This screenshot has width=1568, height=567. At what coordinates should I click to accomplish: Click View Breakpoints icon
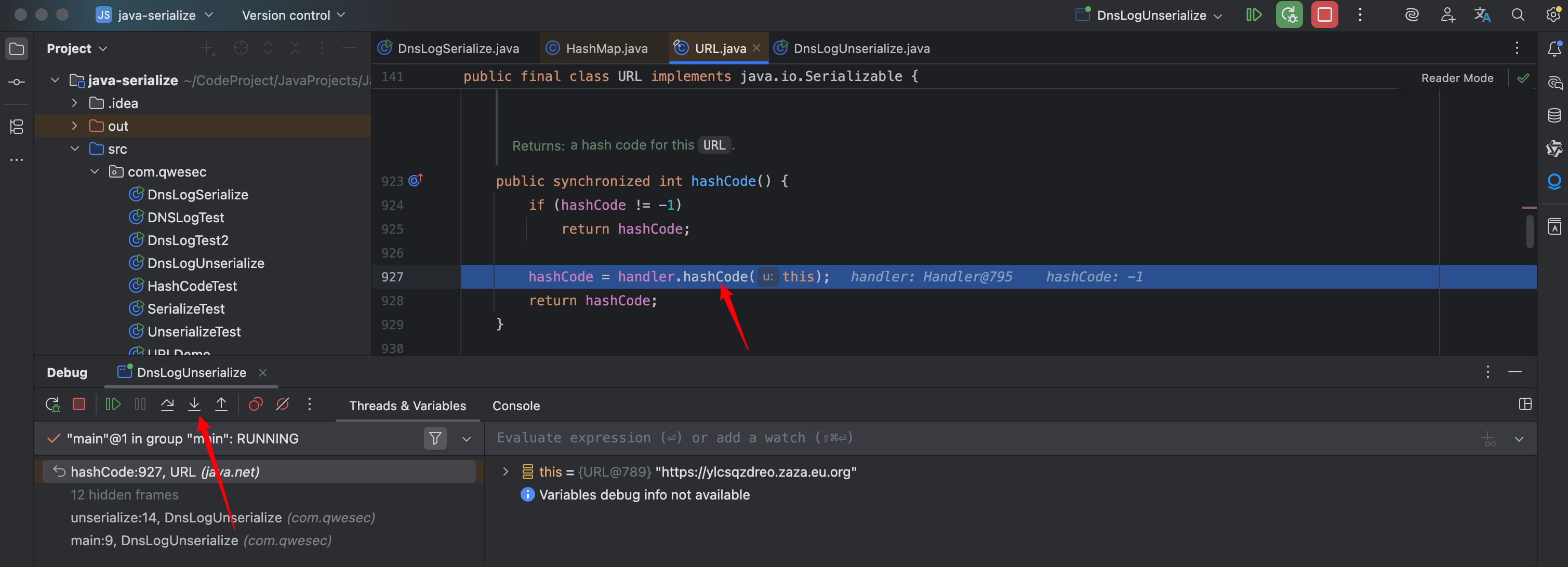pos(256,404)
